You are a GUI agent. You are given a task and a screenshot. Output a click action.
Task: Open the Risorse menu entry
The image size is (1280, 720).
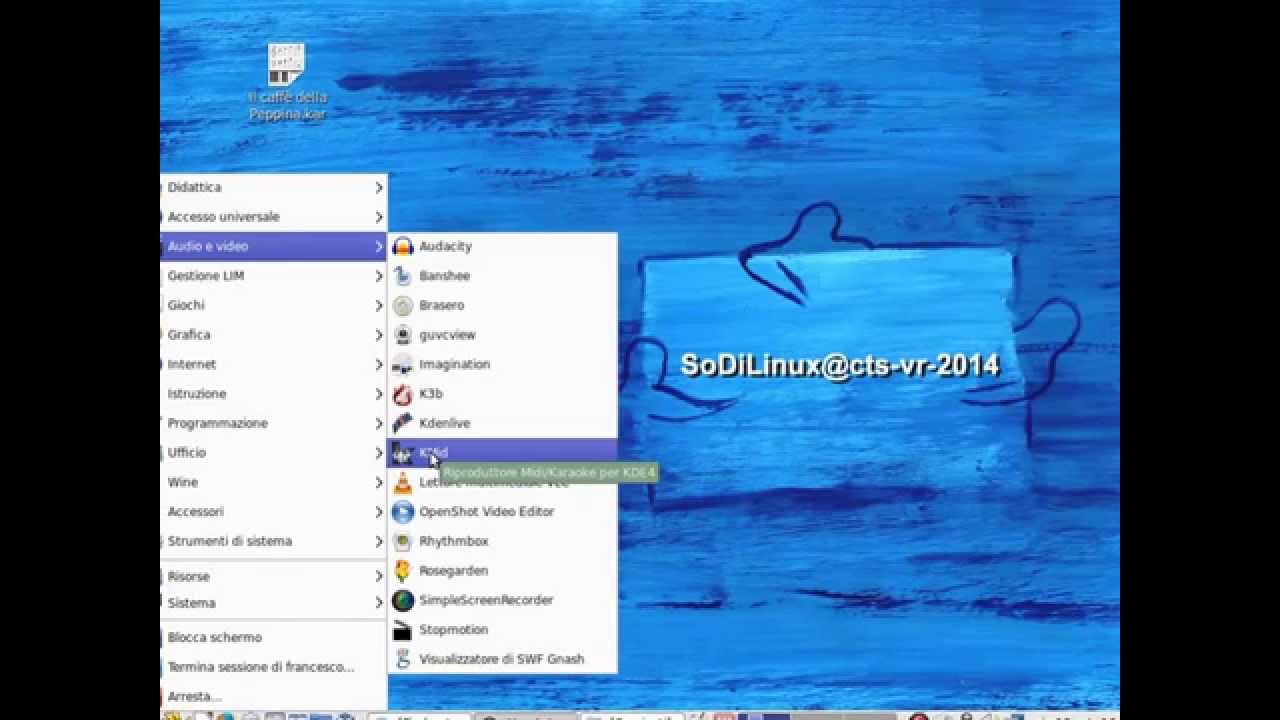273,577
